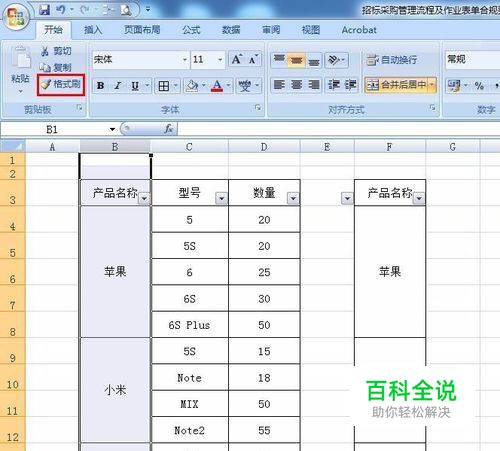Toggle 自动换行 wrap text

(x=392, y=60)
